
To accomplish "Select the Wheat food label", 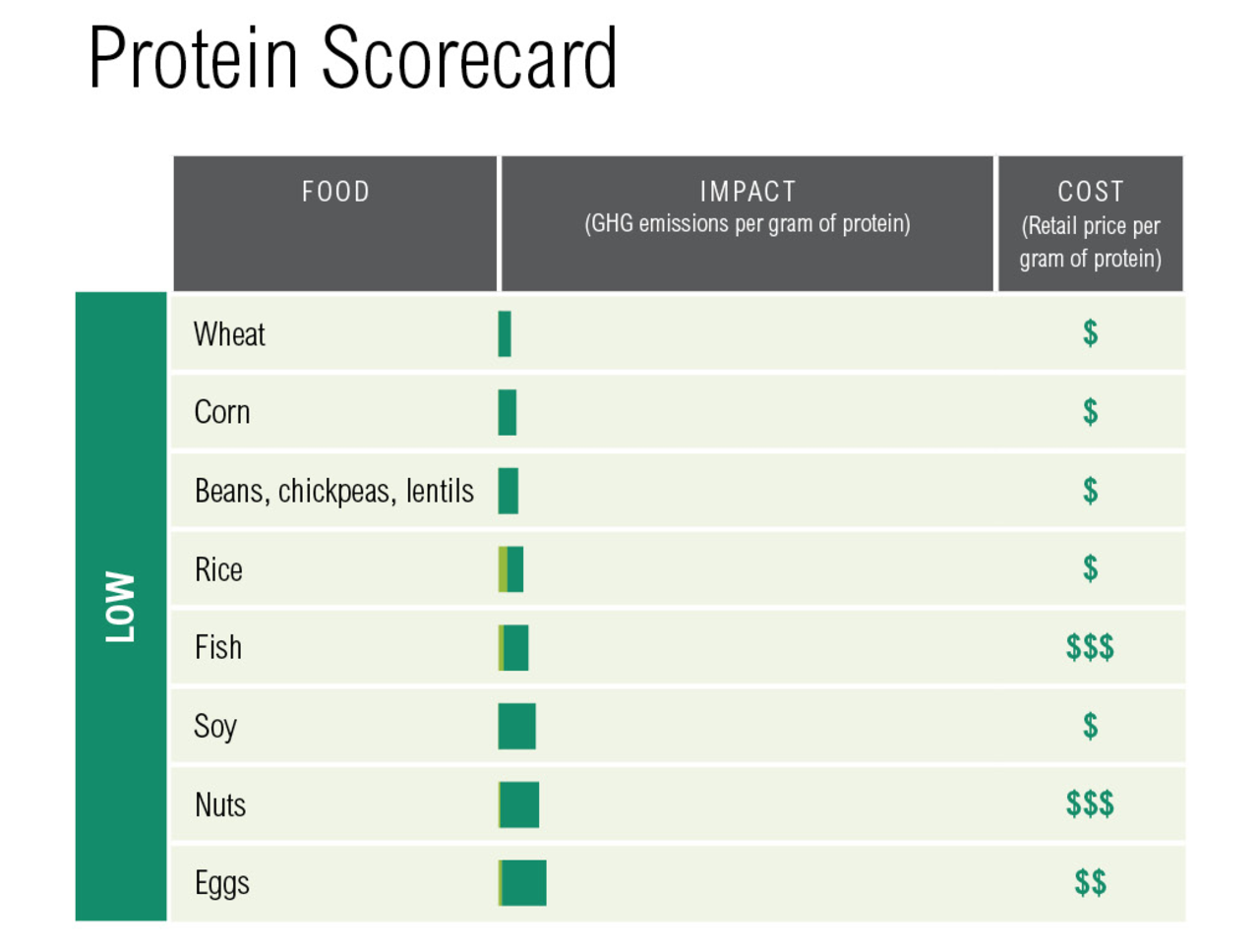I will (x=229, y=334).
